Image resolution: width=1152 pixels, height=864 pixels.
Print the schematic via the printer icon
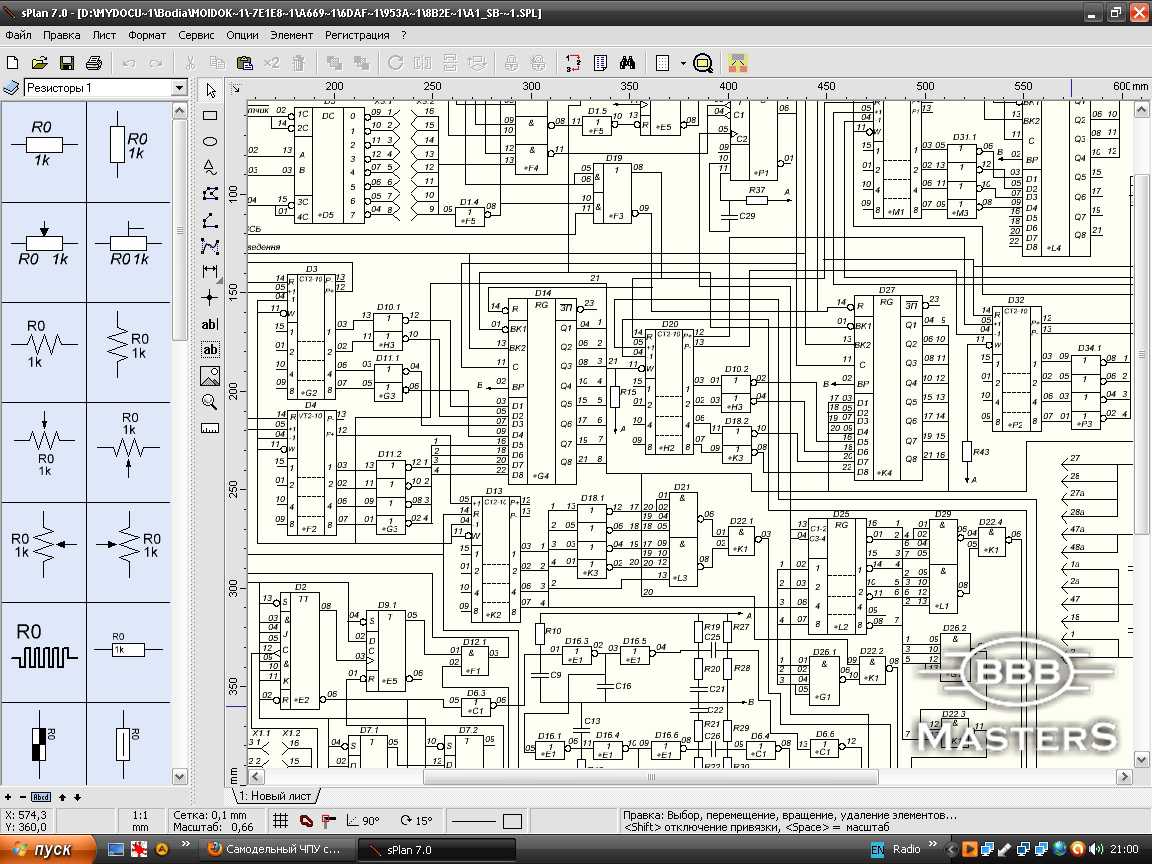(x=94, y=63)
